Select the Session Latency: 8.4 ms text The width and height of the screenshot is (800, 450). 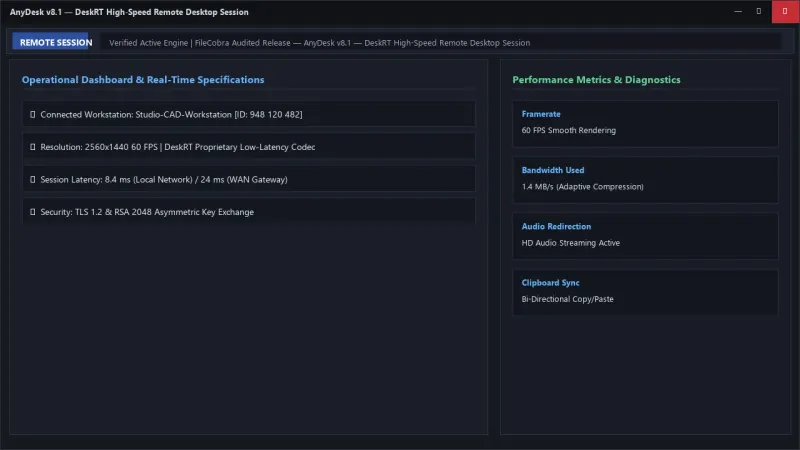click(x=164, y=180)
